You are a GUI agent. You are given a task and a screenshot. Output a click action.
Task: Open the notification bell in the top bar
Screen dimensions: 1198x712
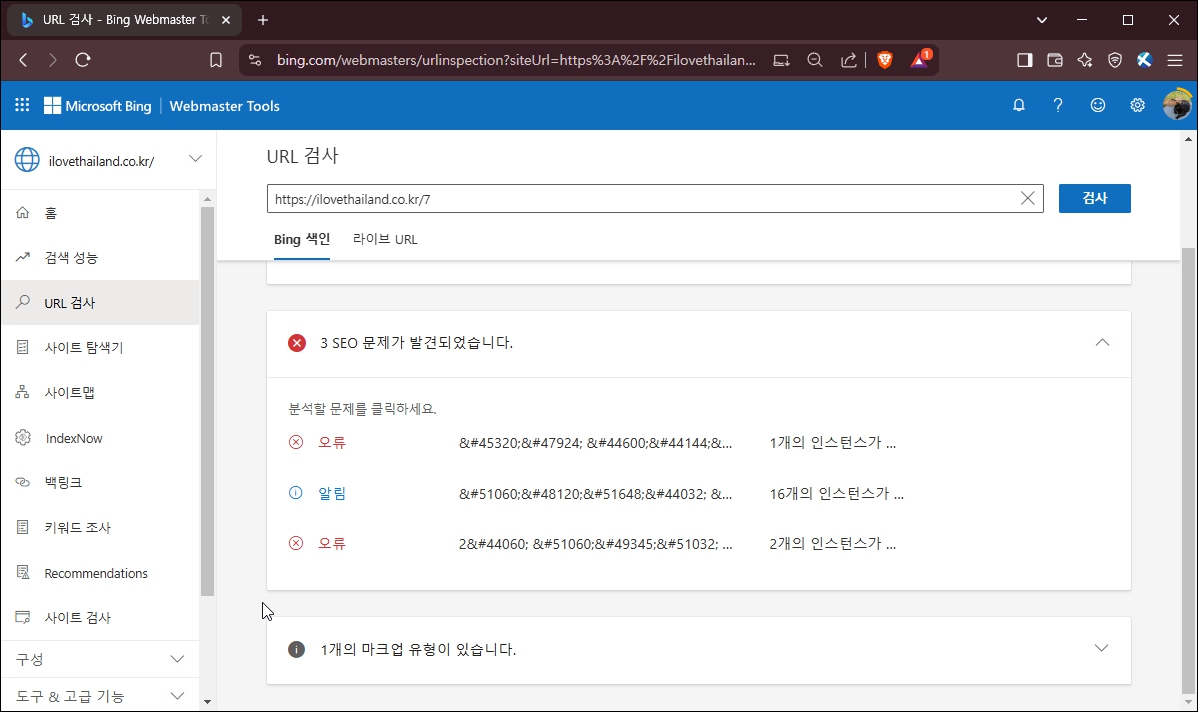tap(1018, 105)
